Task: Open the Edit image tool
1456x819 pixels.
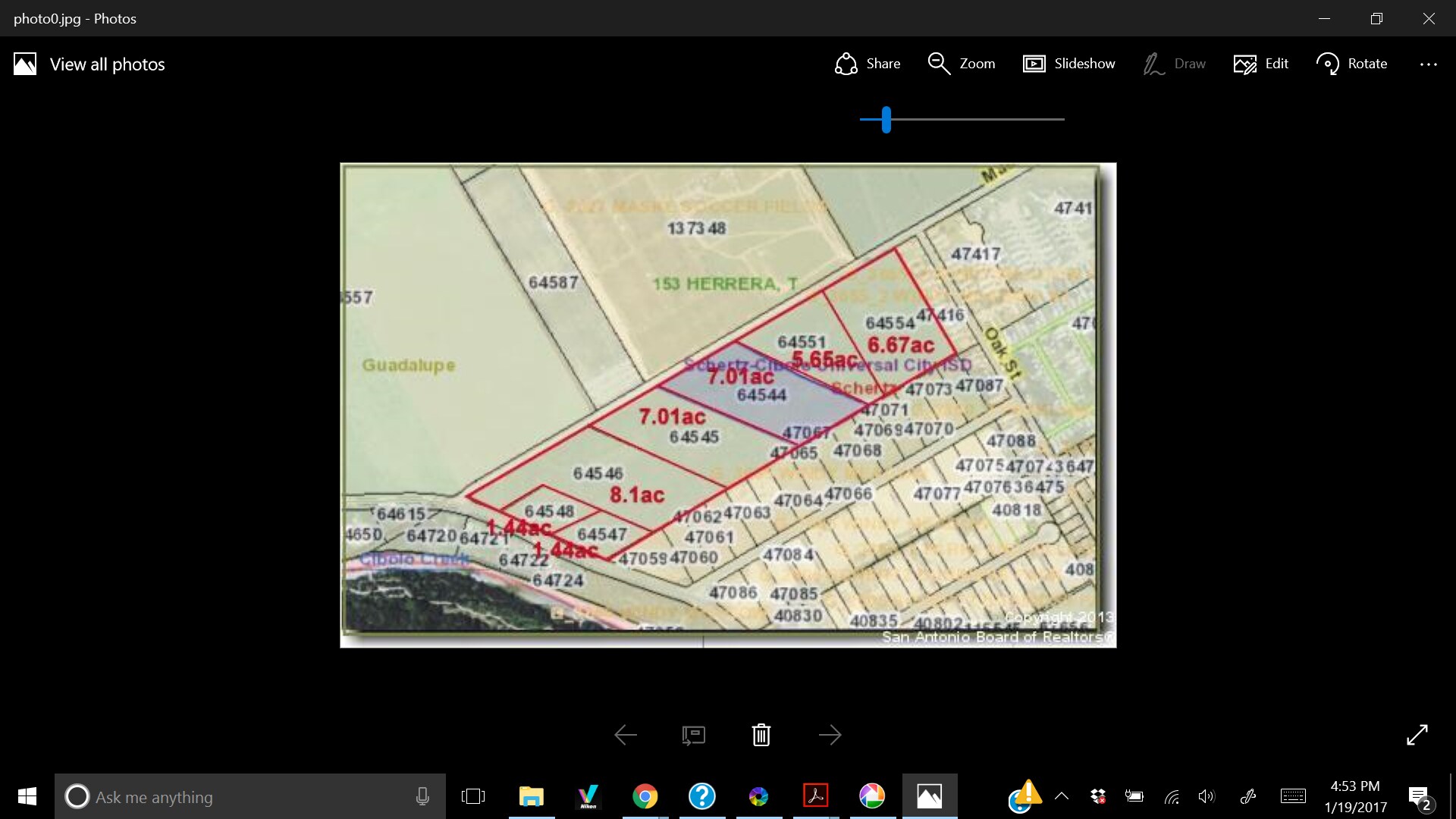Action: (1261, 64)
